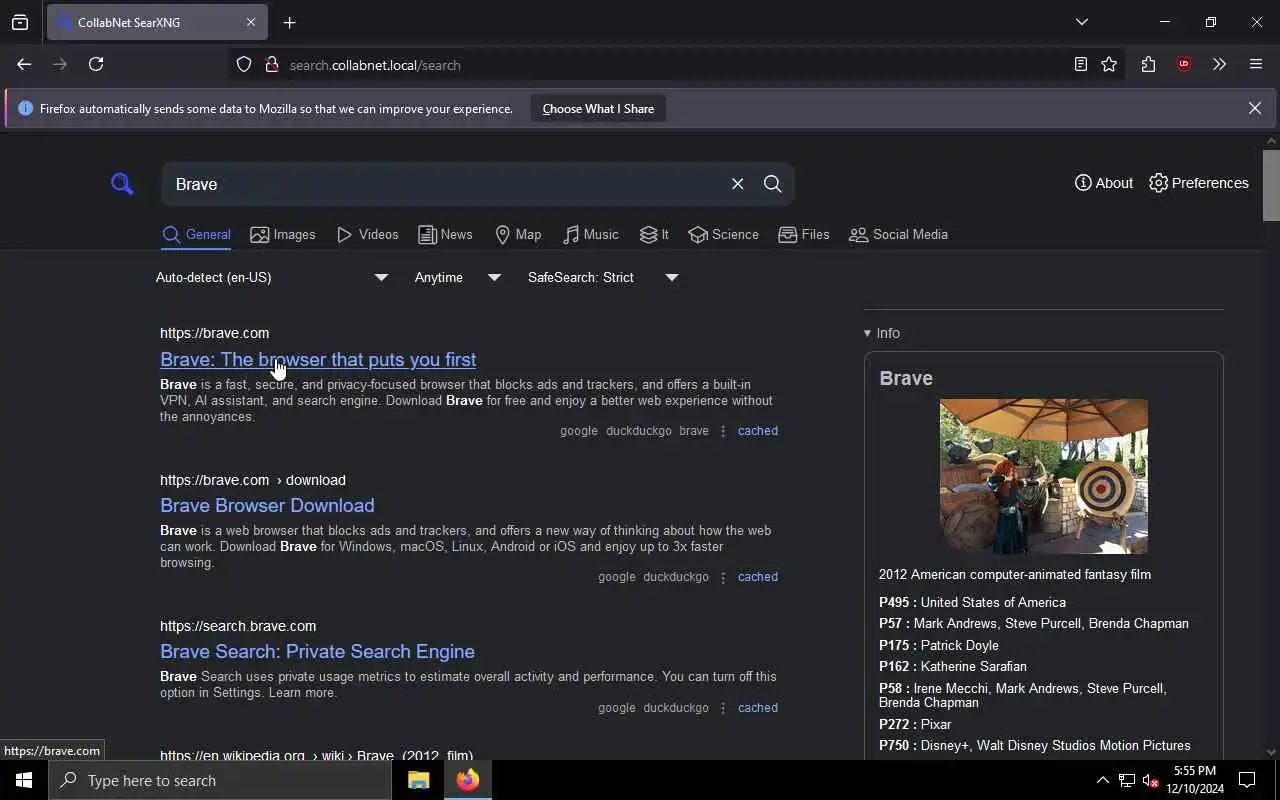Go back to previous page
This screenshot has width=1280, height=800.
coord(24,64)
